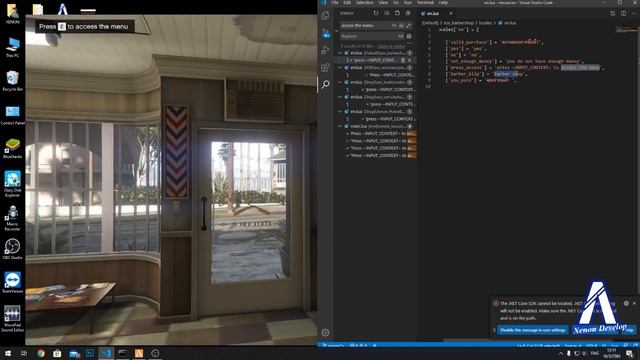640x360 pixels.
Task: Click 'Disable this message in user settings' button
Action: tap(533, 330)
